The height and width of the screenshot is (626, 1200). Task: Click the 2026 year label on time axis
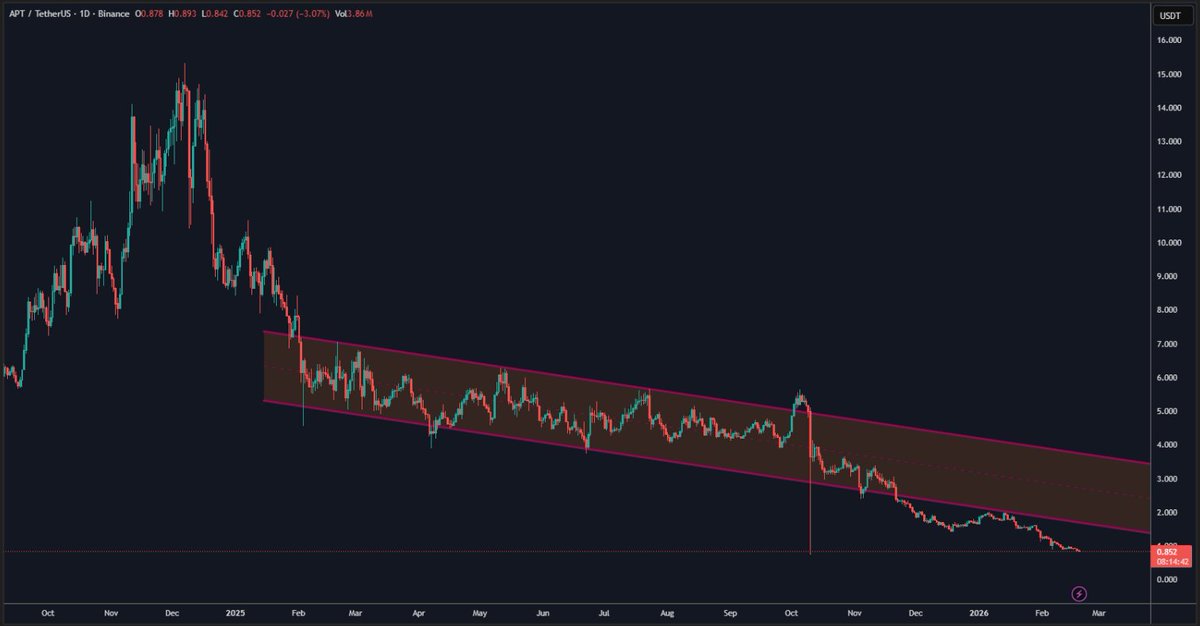pyautogui.click(x=979, y=611)
